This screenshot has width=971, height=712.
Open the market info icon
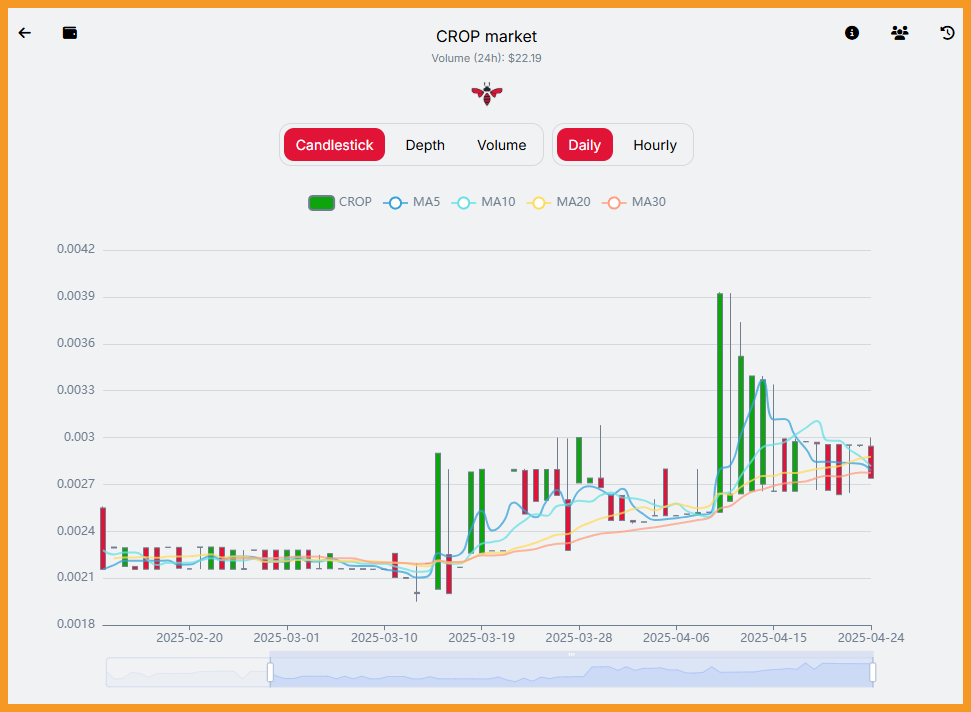point(852,33)
